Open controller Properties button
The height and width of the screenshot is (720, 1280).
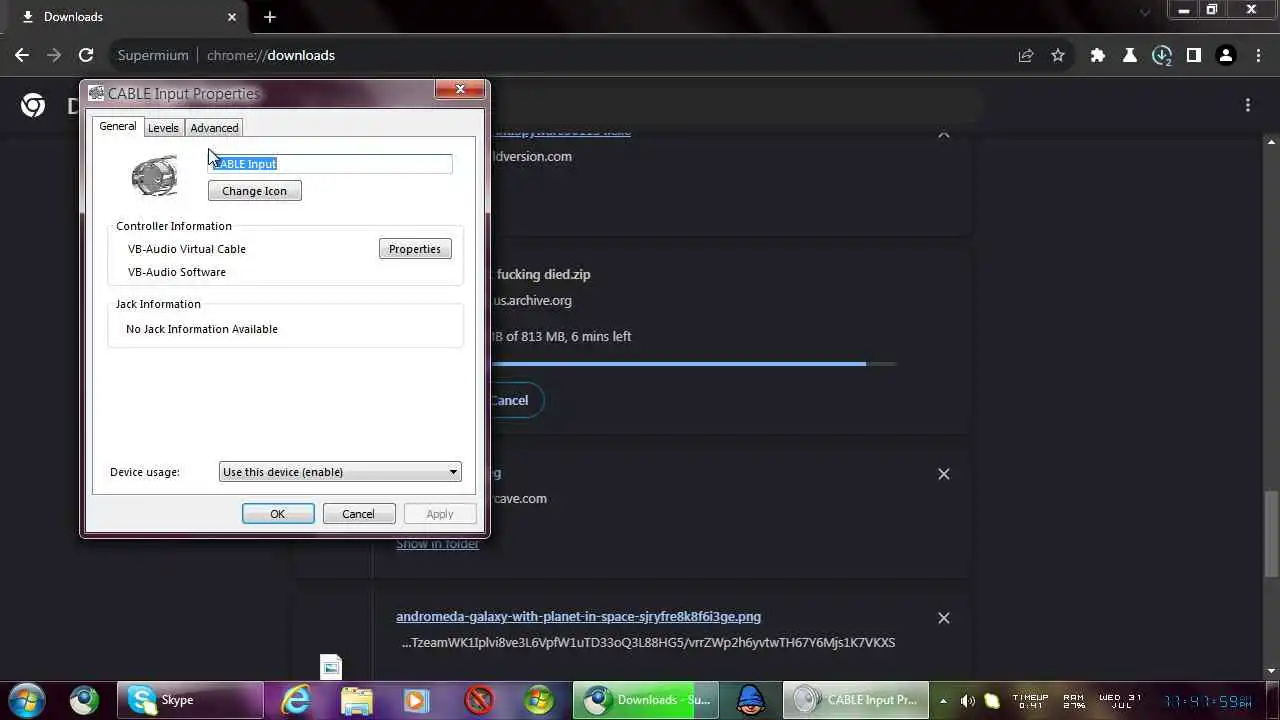415,249
